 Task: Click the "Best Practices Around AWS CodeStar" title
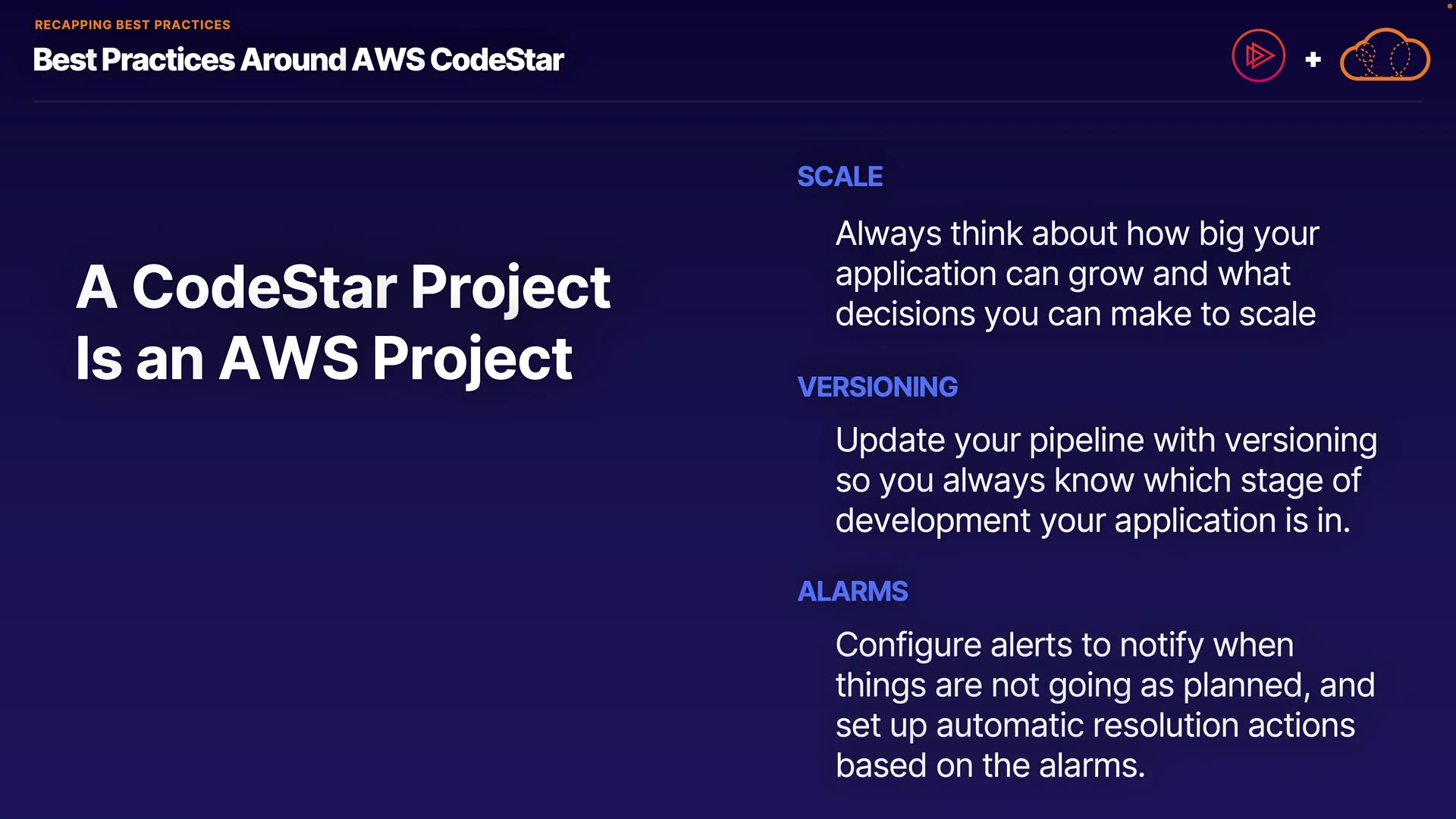point(298,60)
